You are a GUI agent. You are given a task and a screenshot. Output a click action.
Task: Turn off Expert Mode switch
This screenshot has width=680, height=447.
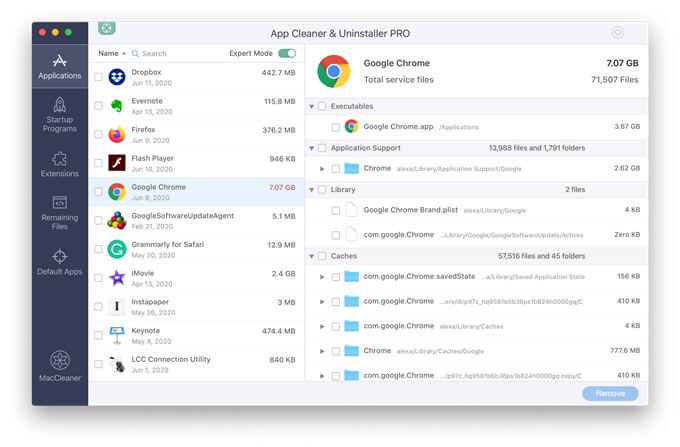[287, 53]
